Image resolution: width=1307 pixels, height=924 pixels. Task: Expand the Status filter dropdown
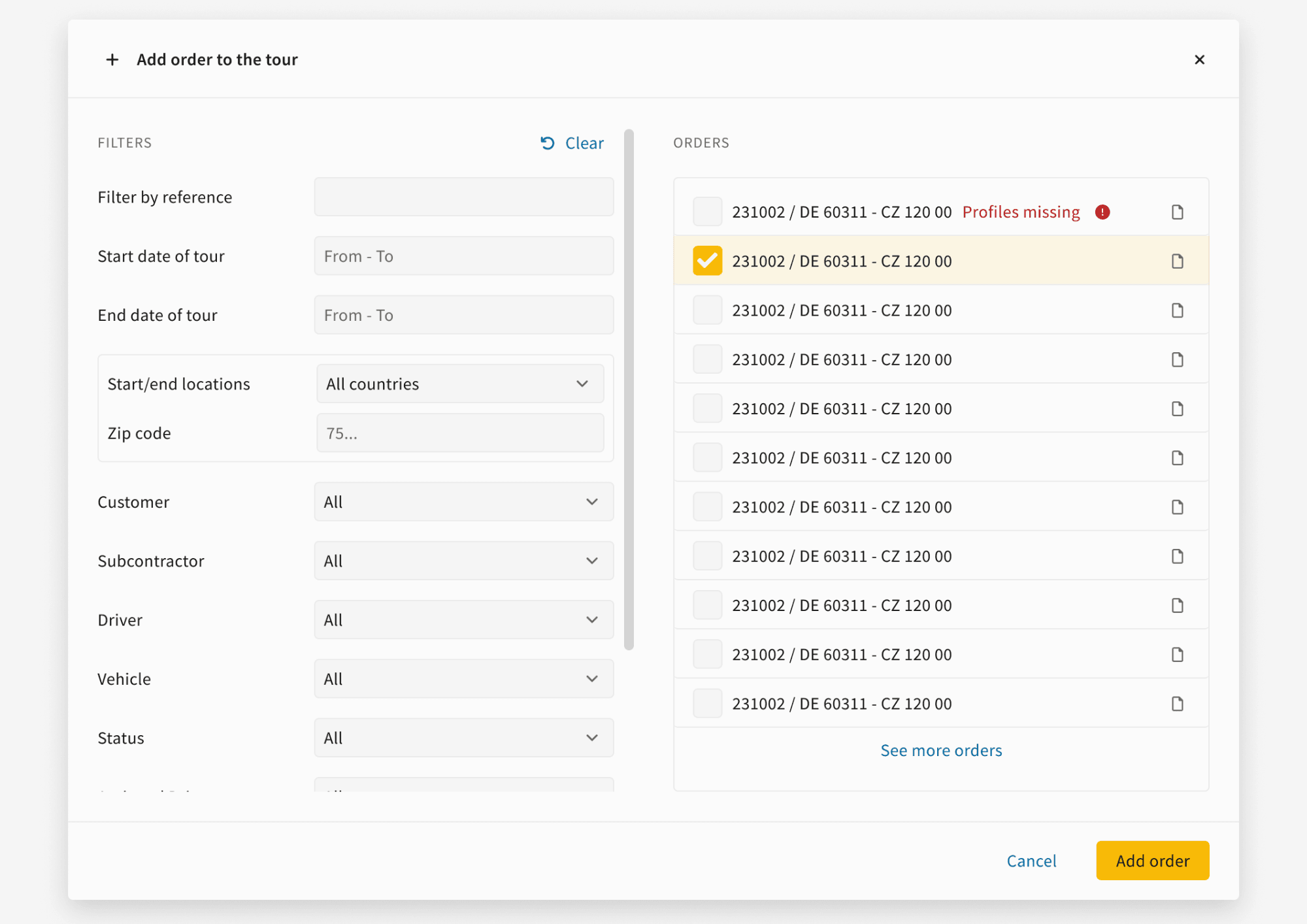pyautogui.click(x=463, y=738)
